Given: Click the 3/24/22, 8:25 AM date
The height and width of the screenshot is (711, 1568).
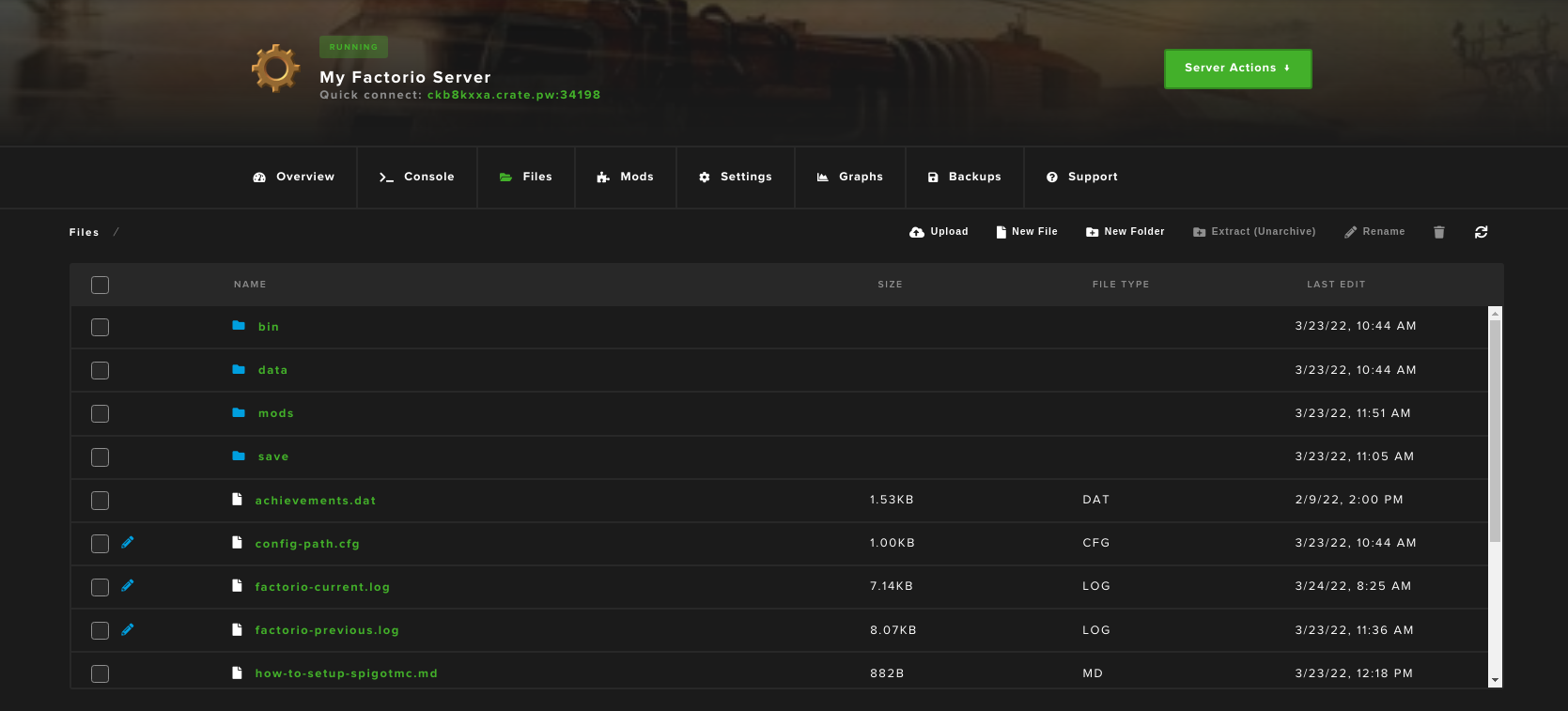Looking at the screenshot, I should point(1353,586).
